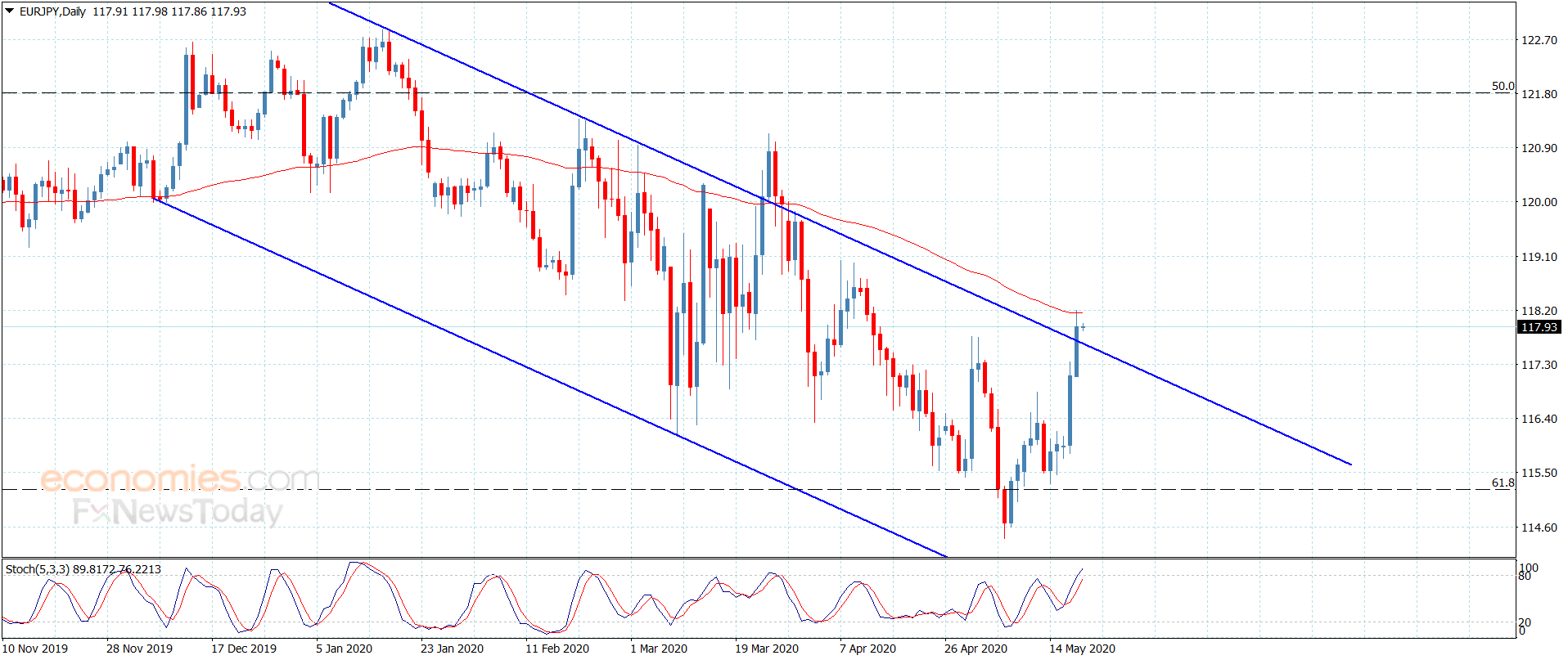
Task: Click the 61.8 Fibonacci level label
Action: pyautogui.click(x=1503, y=483)
